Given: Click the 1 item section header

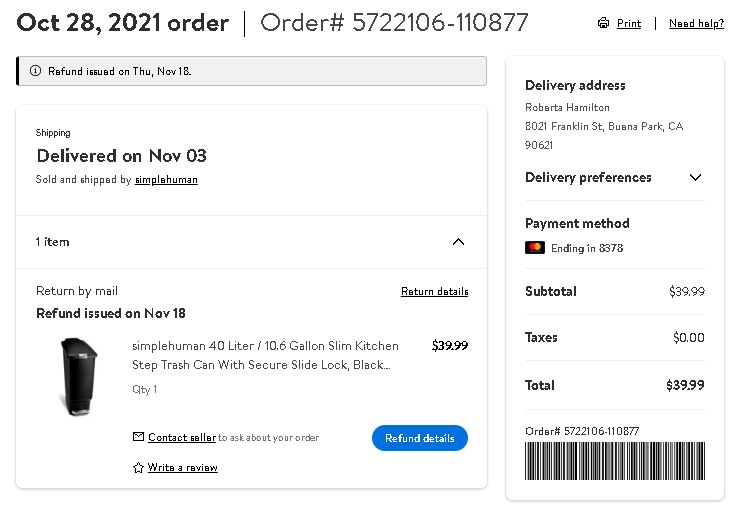Looking at the screenshot, I should tap(251, 242).
